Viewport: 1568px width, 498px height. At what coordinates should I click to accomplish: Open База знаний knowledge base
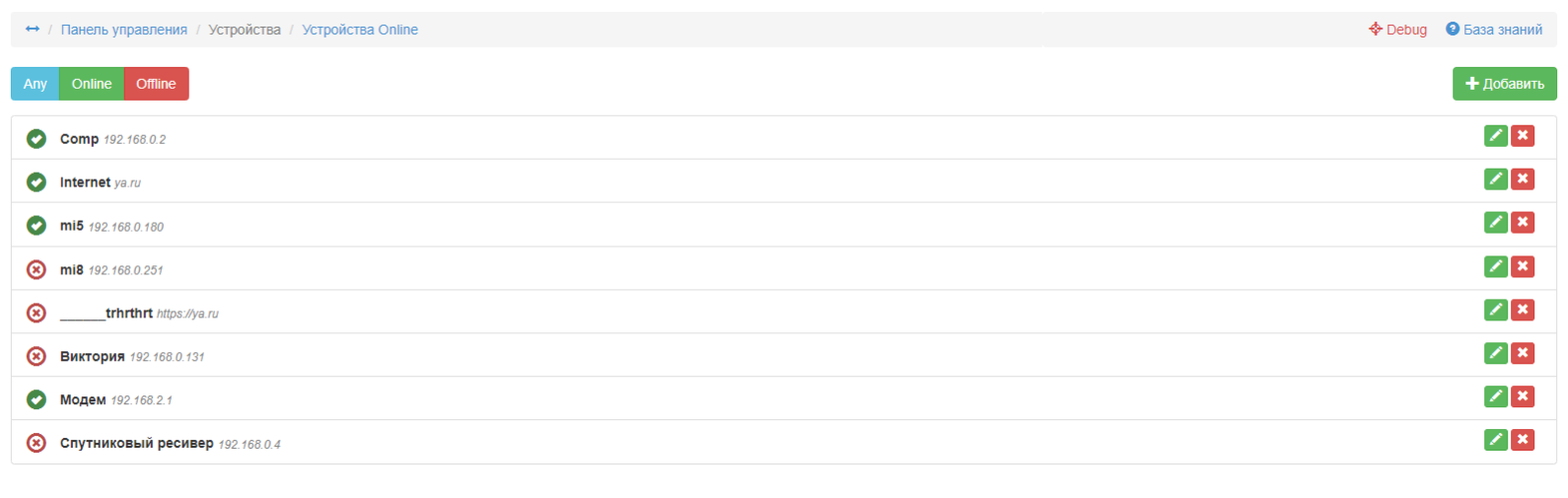(1494, 30)
